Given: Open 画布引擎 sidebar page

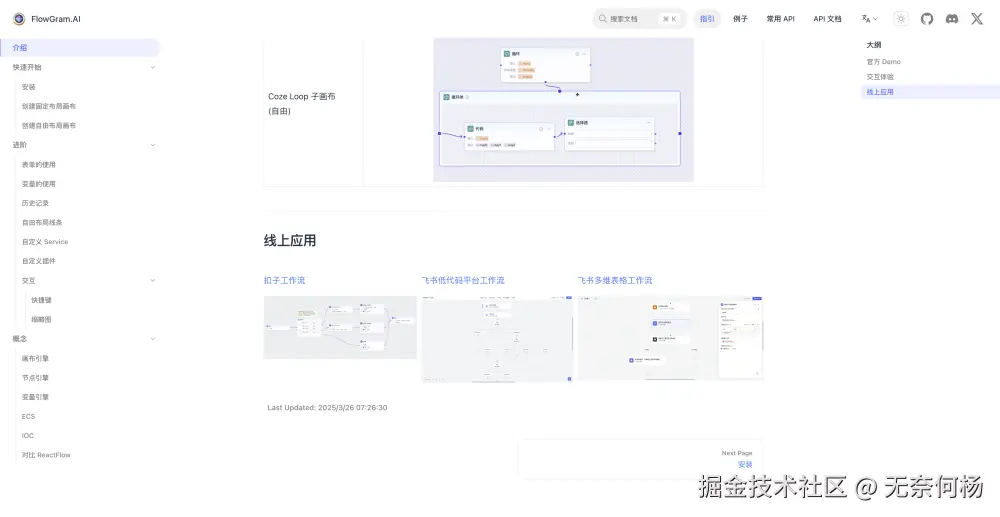Looking at the screenshot, I should click(x=35, y=358).
